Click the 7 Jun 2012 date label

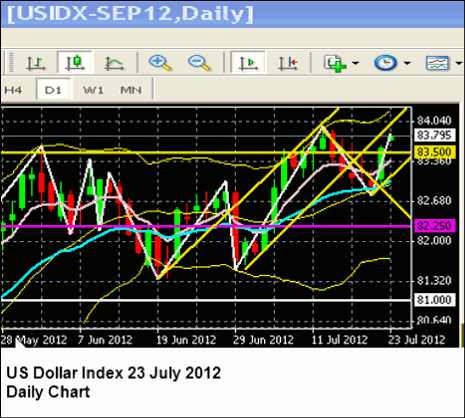tap(105, 340)
